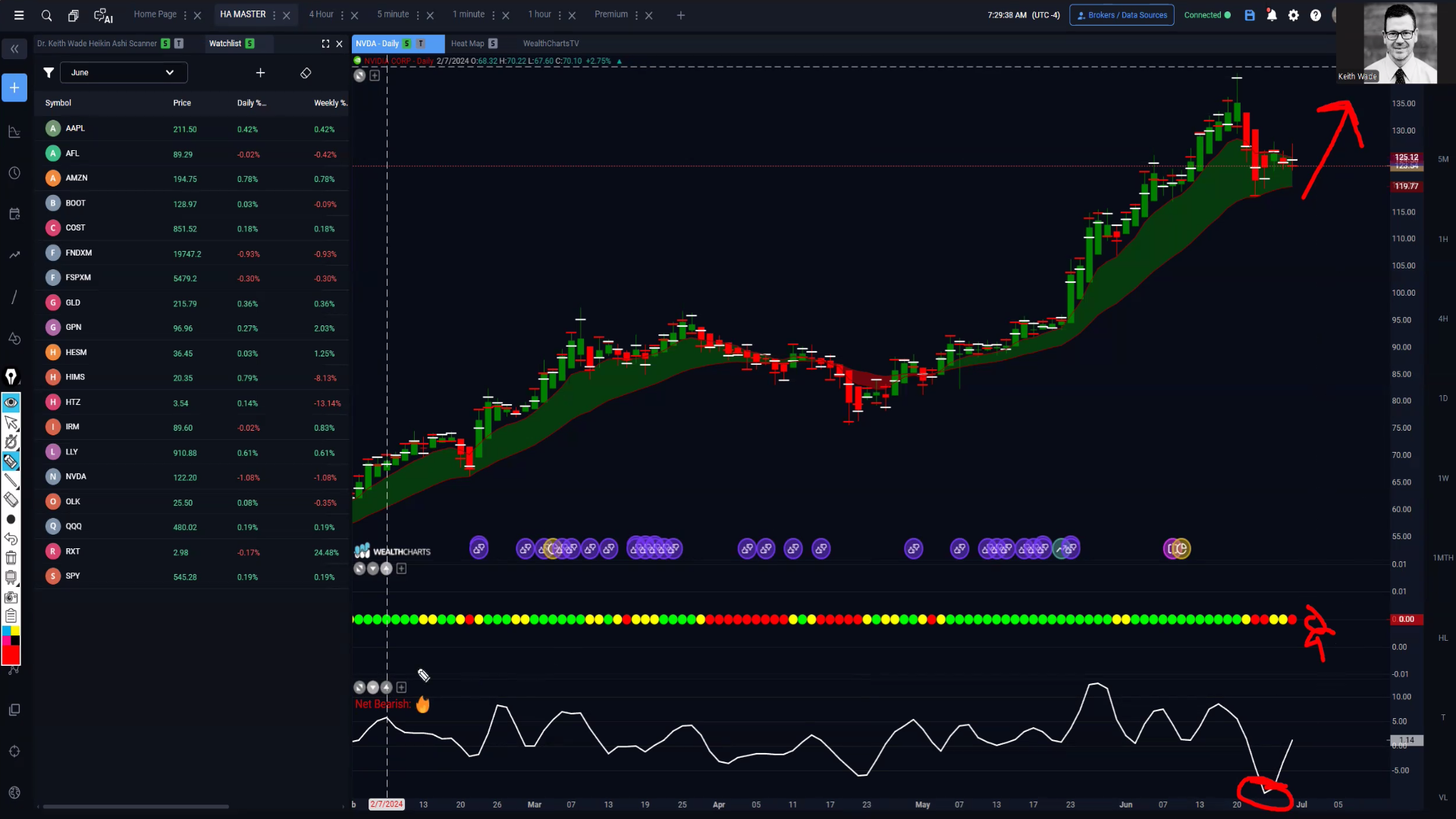Screen dimensions: 1456x819
Task: Open the calendar icon in left sidebar
Action: (x=14, y=214)
